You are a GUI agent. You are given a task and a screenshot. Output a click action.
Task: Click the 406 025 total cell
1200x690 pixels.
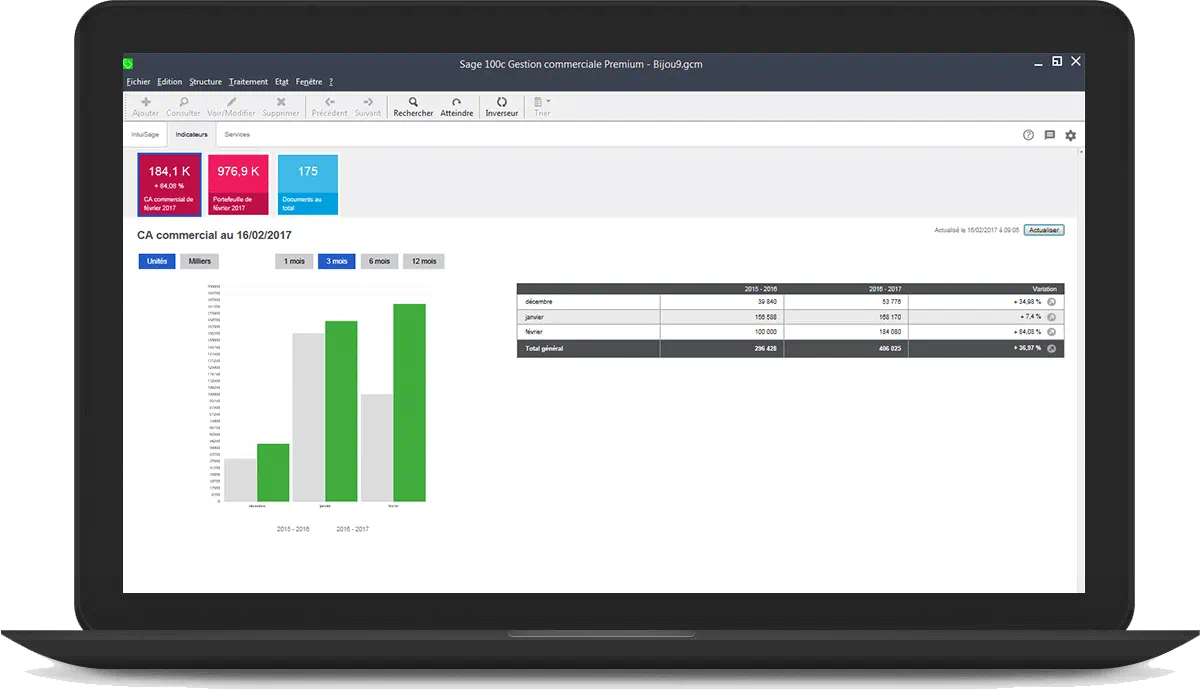(890, 348)
